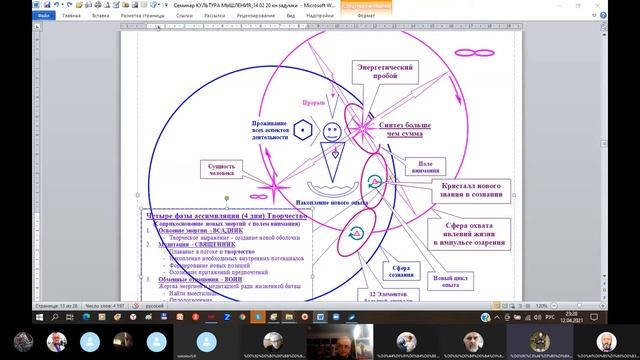Open Customize Quick Access Toolbar dropdown

pos(166,5)
